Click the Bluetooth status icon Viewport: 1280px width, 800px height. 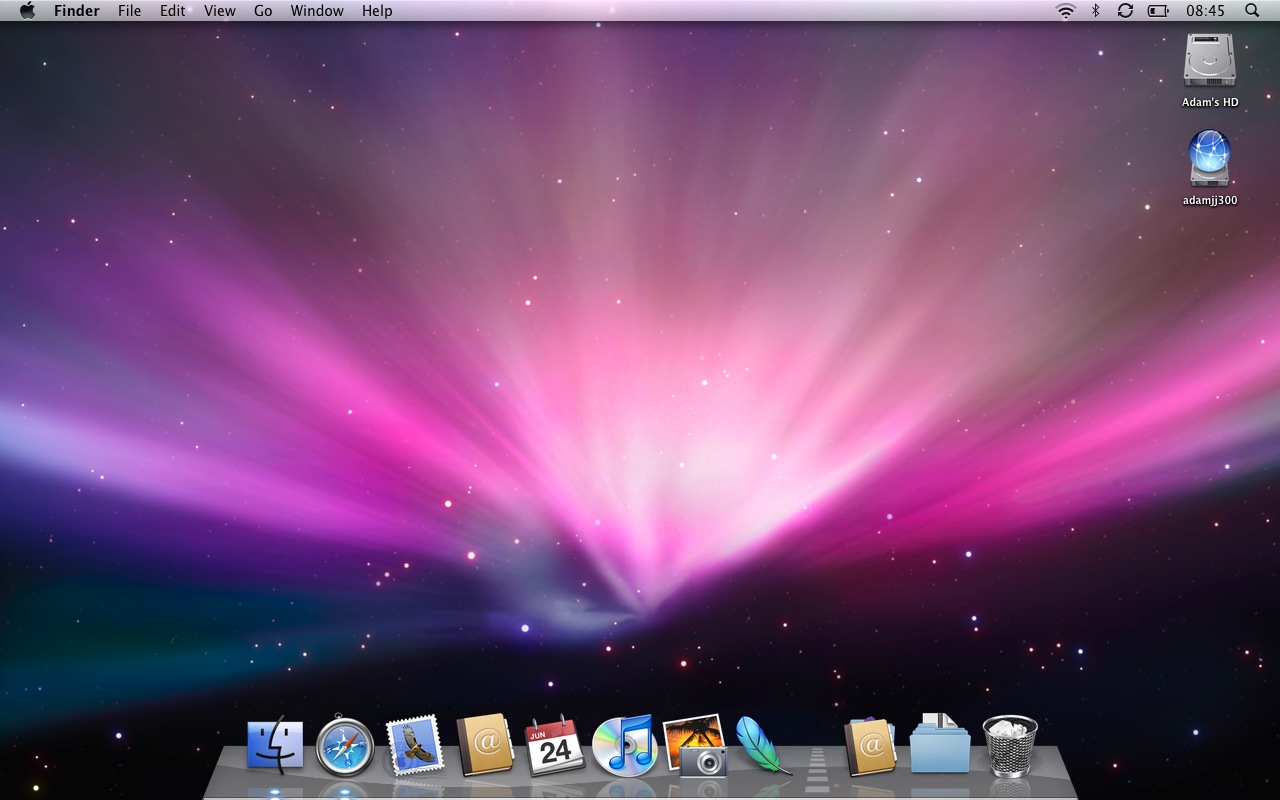pyautogui.click(x=1095, y=11)
